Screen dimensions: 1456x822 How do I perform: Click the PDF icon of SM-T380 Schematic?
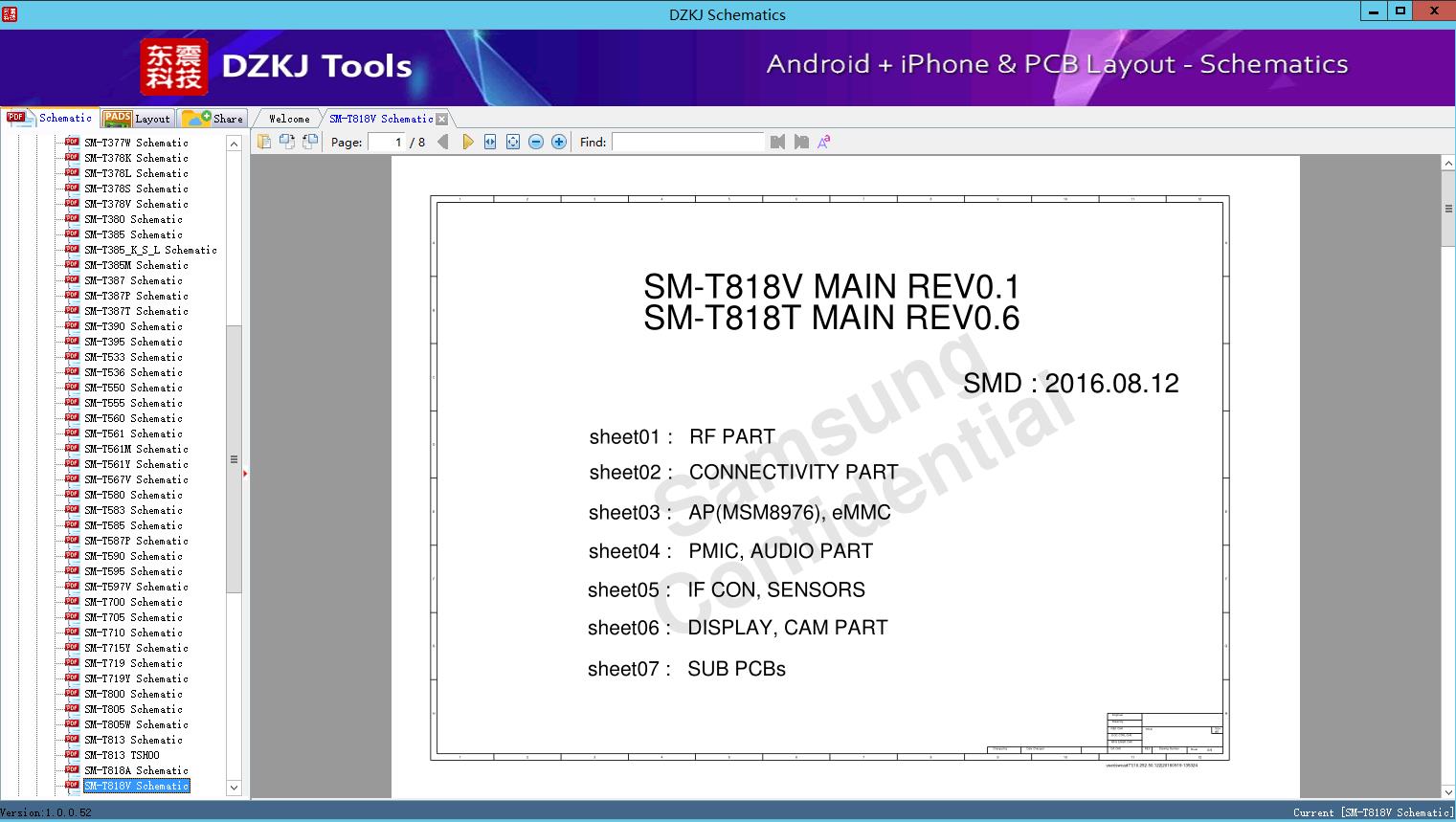72,218
